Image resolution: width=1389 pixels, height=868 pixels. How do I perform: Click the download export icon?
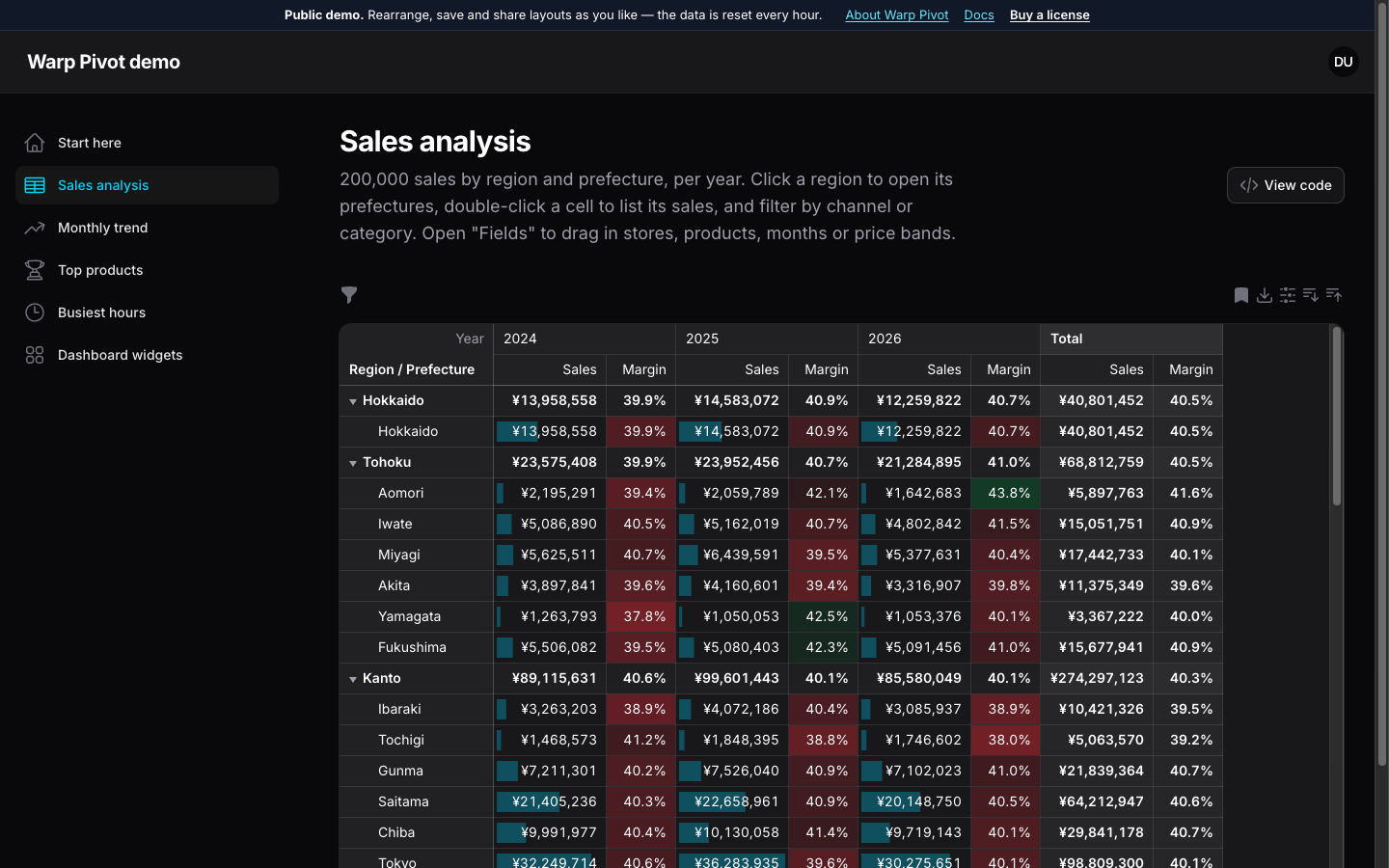(x=1265, y=295)
